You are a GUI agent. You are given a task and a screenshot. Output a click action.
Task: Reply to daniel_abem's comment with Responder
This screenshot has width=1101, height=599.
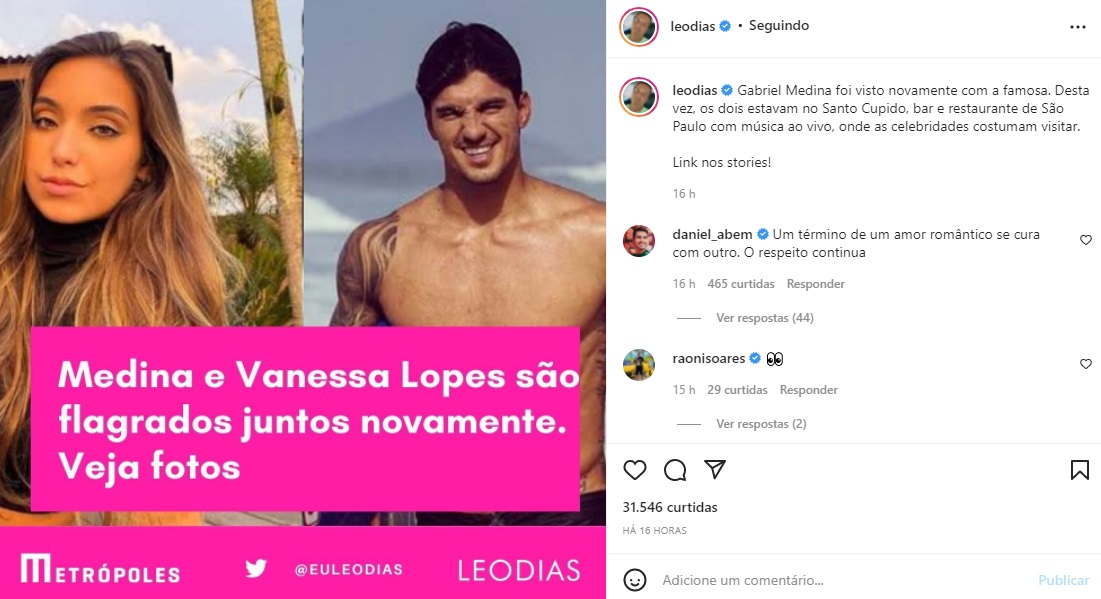tap(815, 284)
